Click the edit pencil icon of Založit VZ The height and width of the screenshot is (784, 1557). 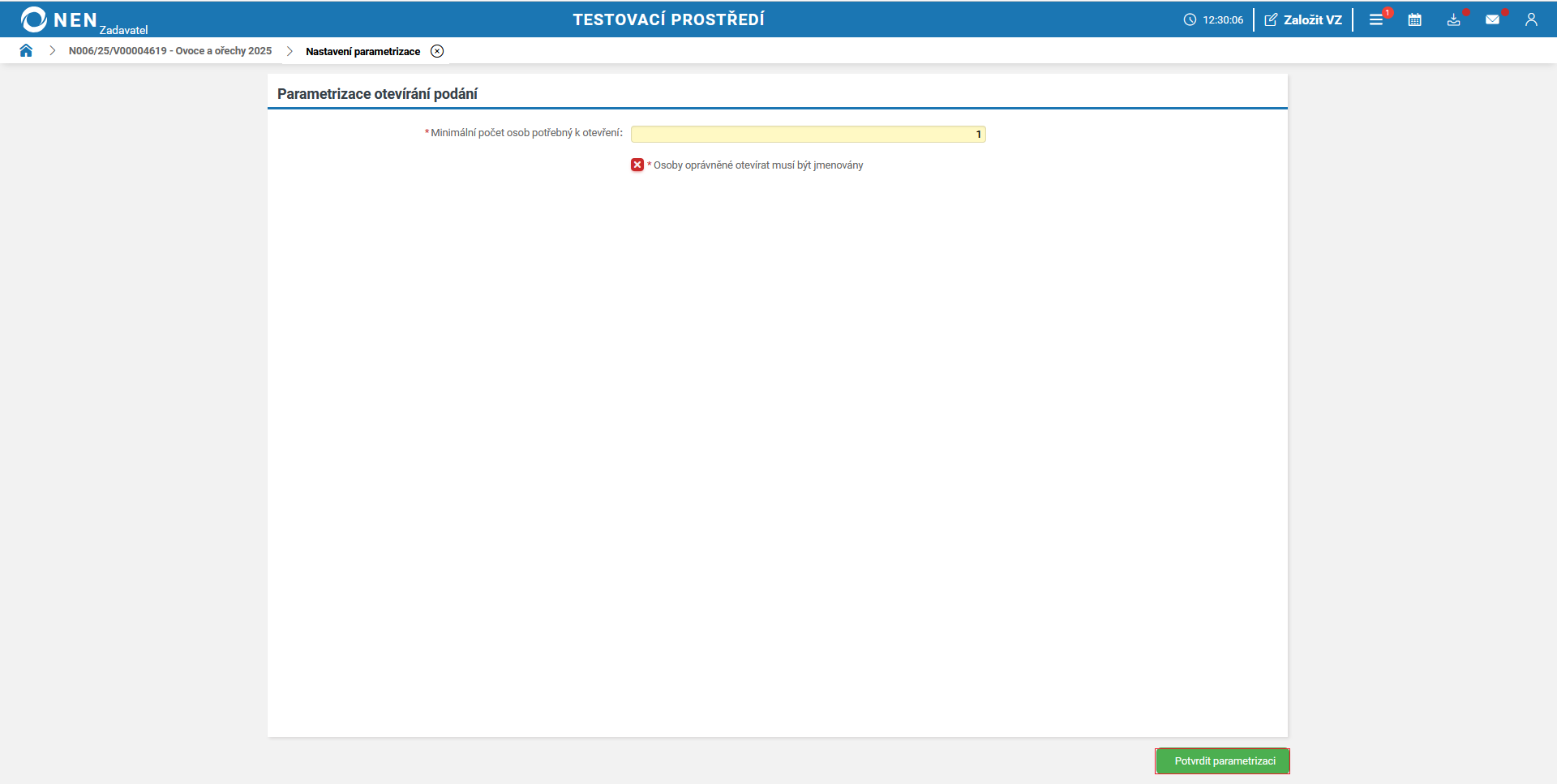coord(1271,19)
